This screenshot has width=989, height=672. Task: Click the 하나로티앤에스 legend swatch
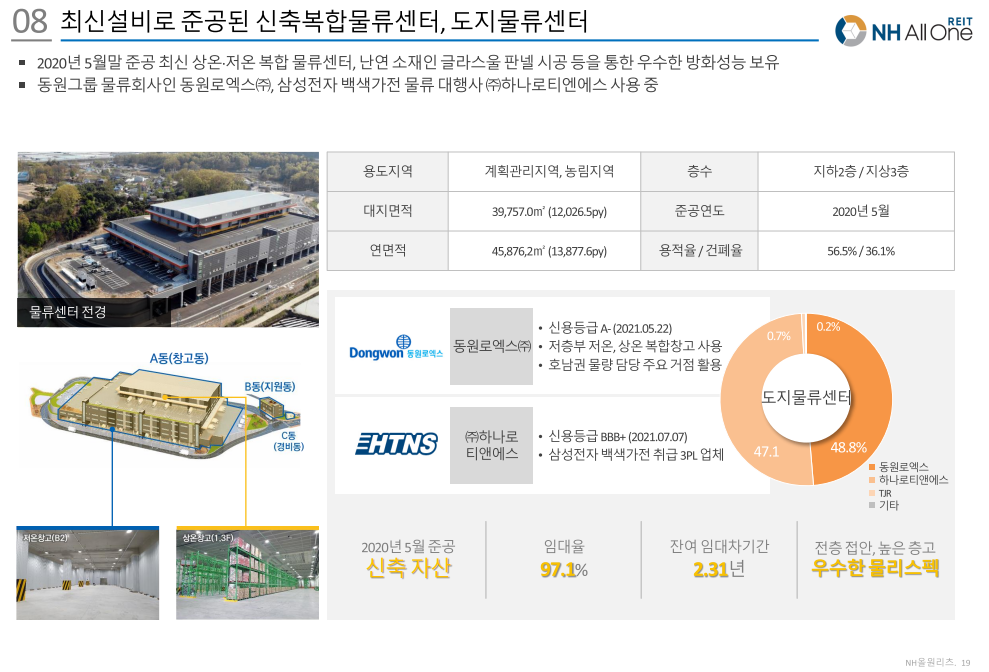point(872,480)
